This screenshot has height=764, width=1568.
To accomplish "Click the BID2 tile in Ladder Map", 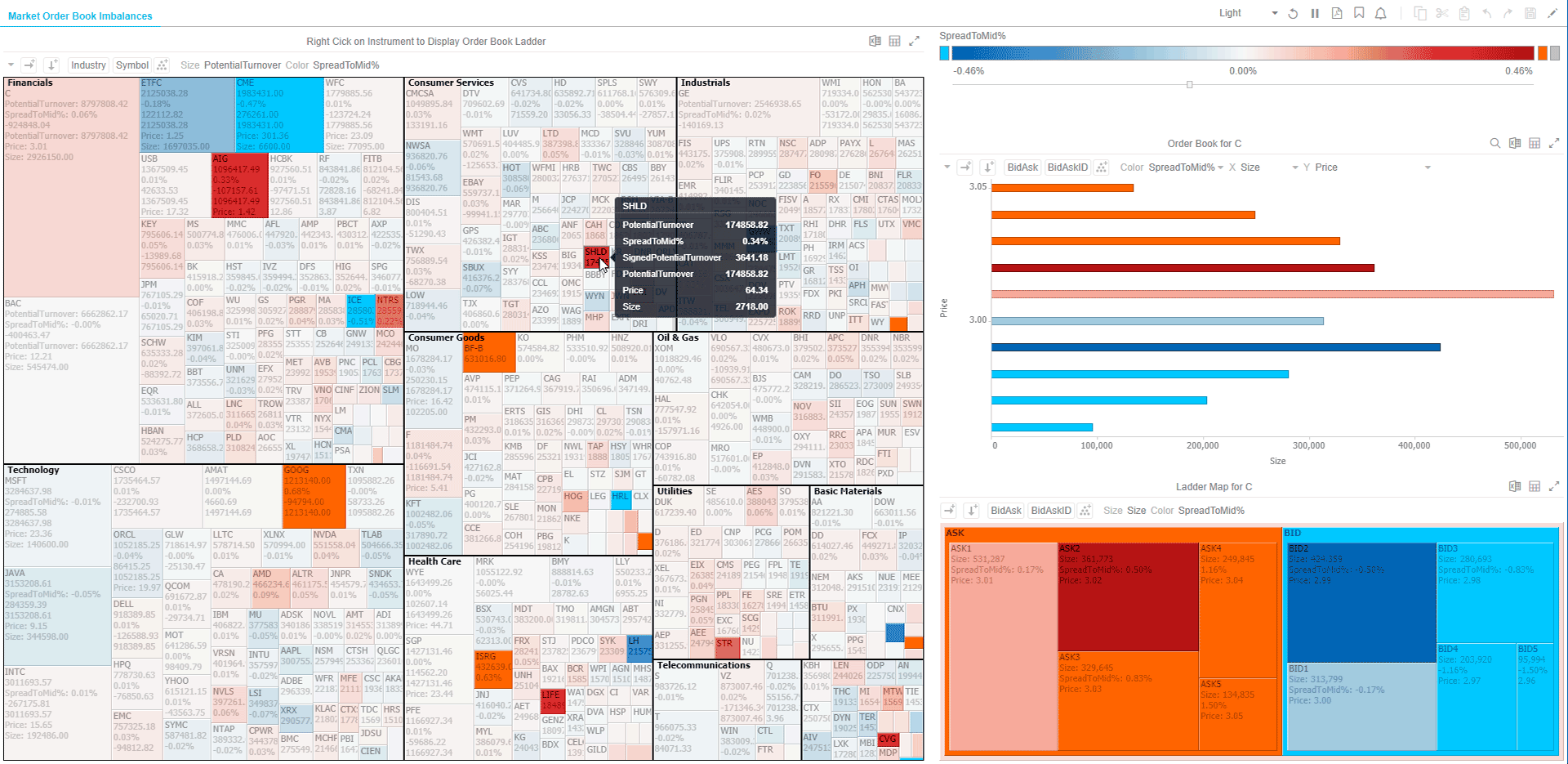I will (1361, 602).
